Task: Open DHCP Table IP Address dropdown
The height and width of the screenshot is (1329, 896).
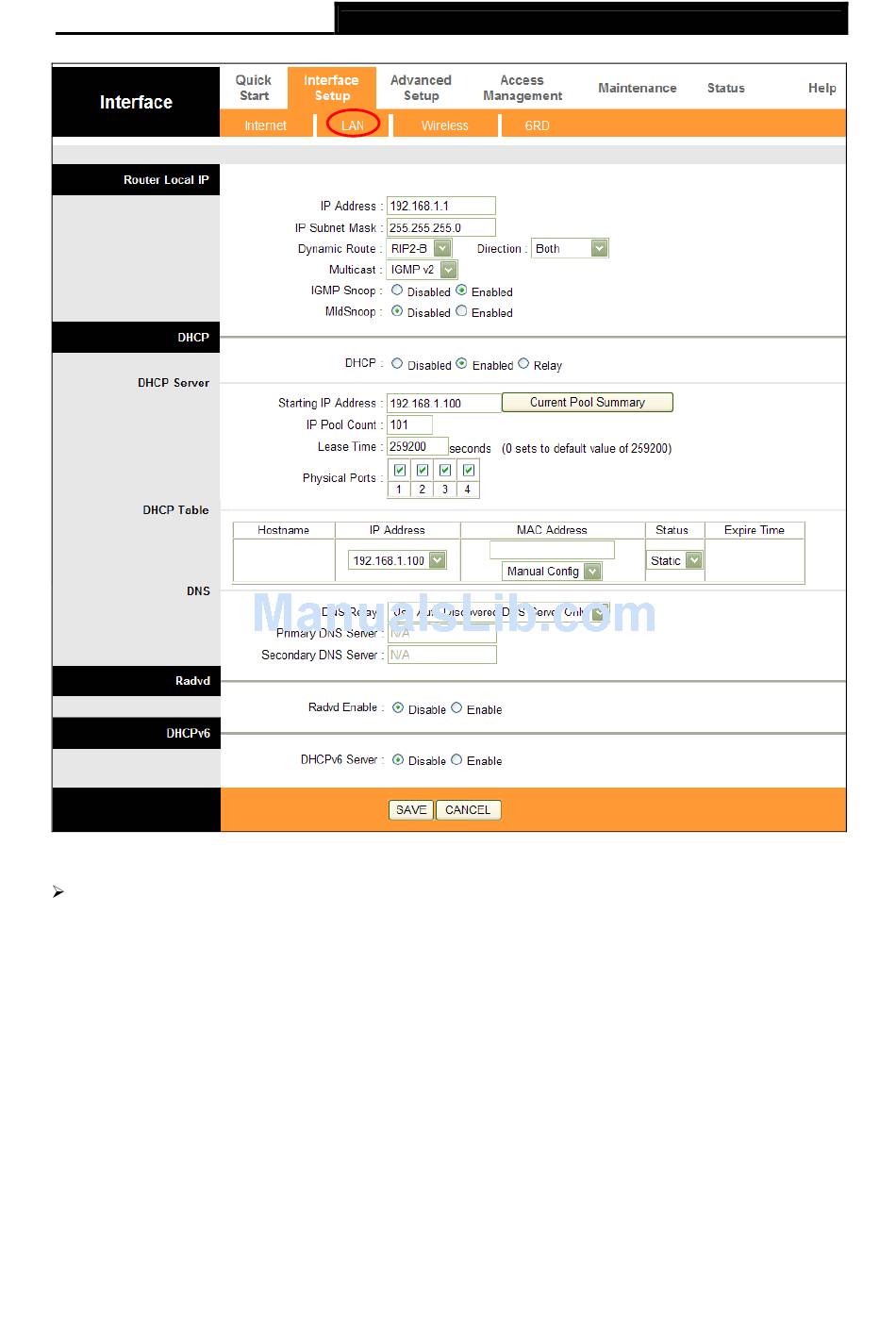Action: point(397,560)
